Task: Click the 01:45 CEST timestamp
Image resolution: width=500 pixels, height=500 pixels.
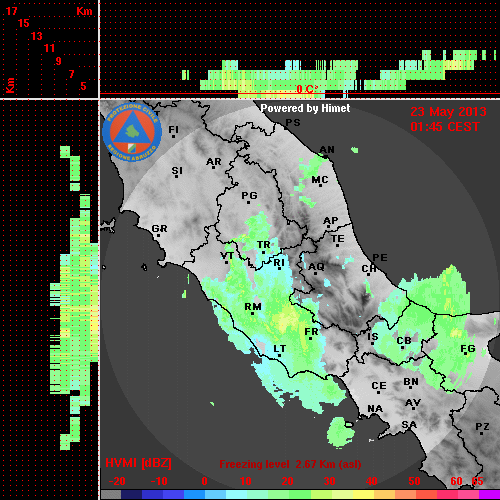Action: pyautogui.click(x=445, y=127)
